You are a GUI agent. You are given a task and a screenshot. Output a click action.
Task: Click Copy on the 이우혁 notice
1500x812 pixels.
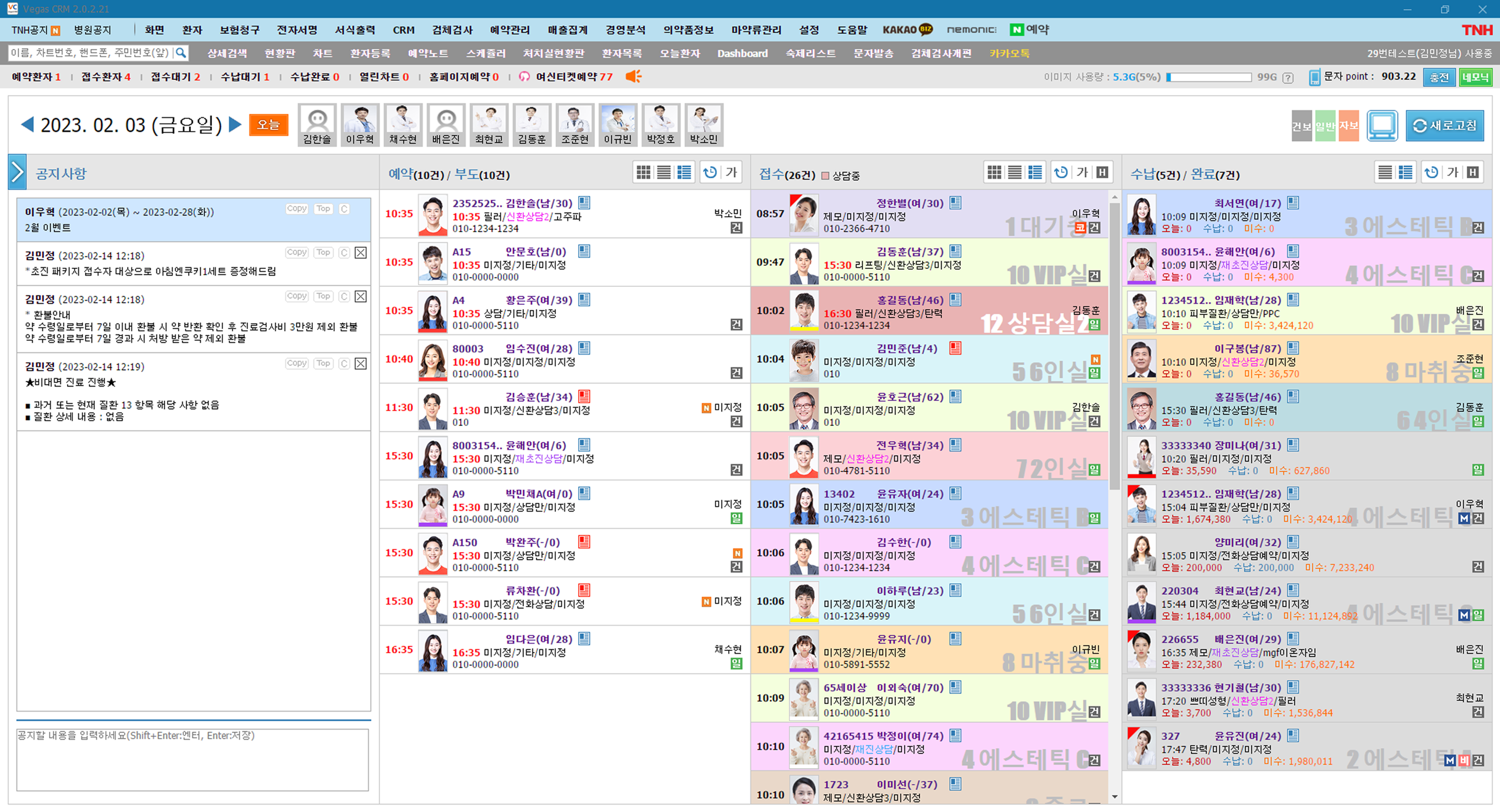pos(296,208)
